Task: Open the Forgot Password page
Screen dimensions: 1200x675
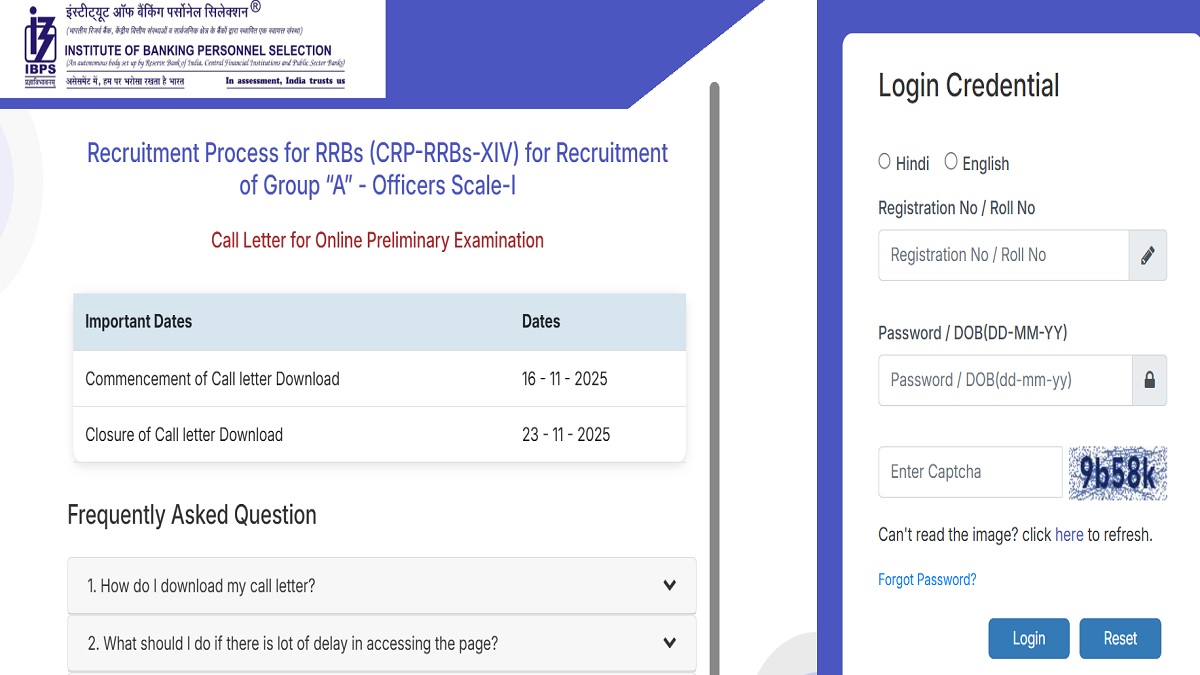Action: tap(927, 579)
